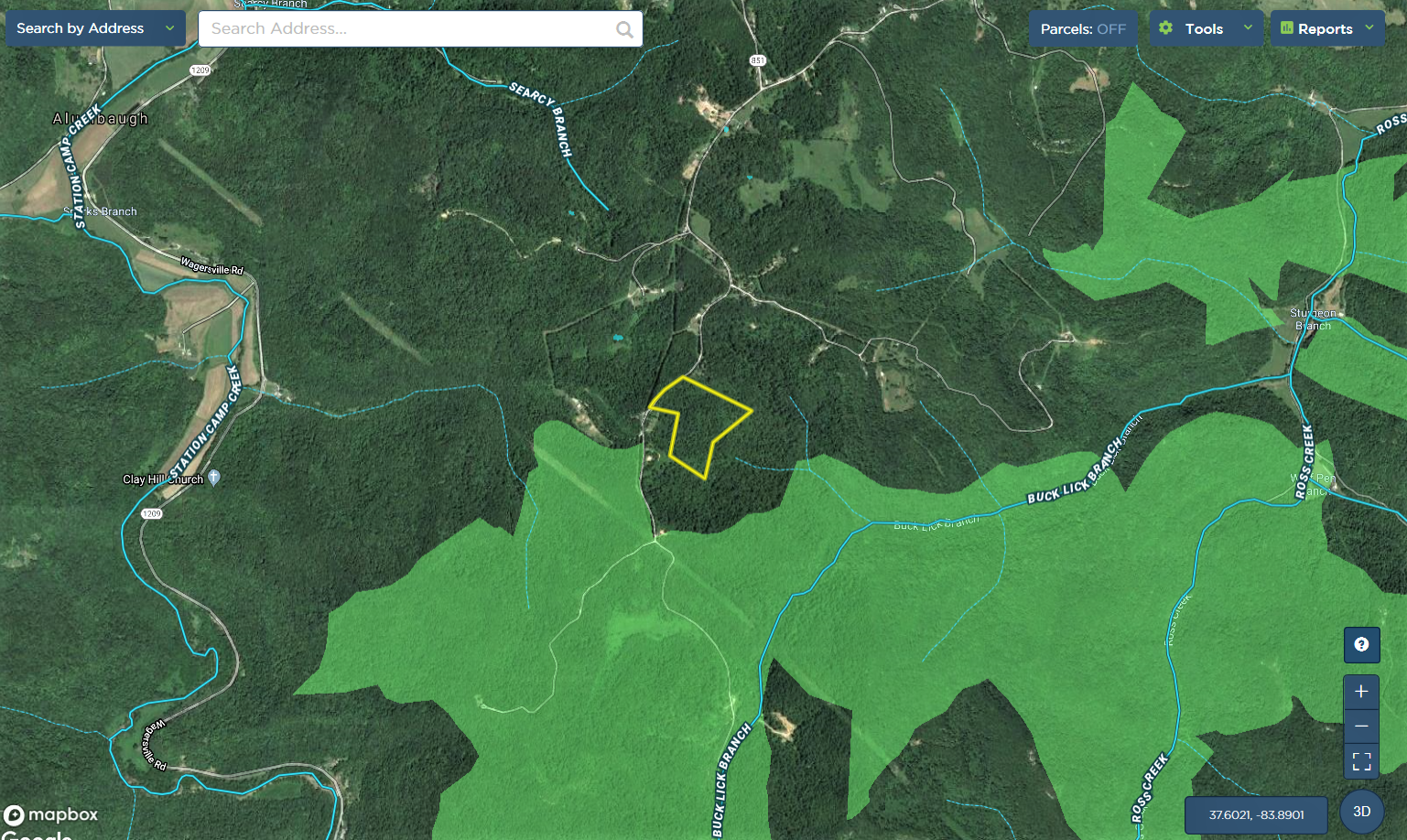Open the Reports menu
Viewport: 1407px width, 840px height.
pos(1327,29)
